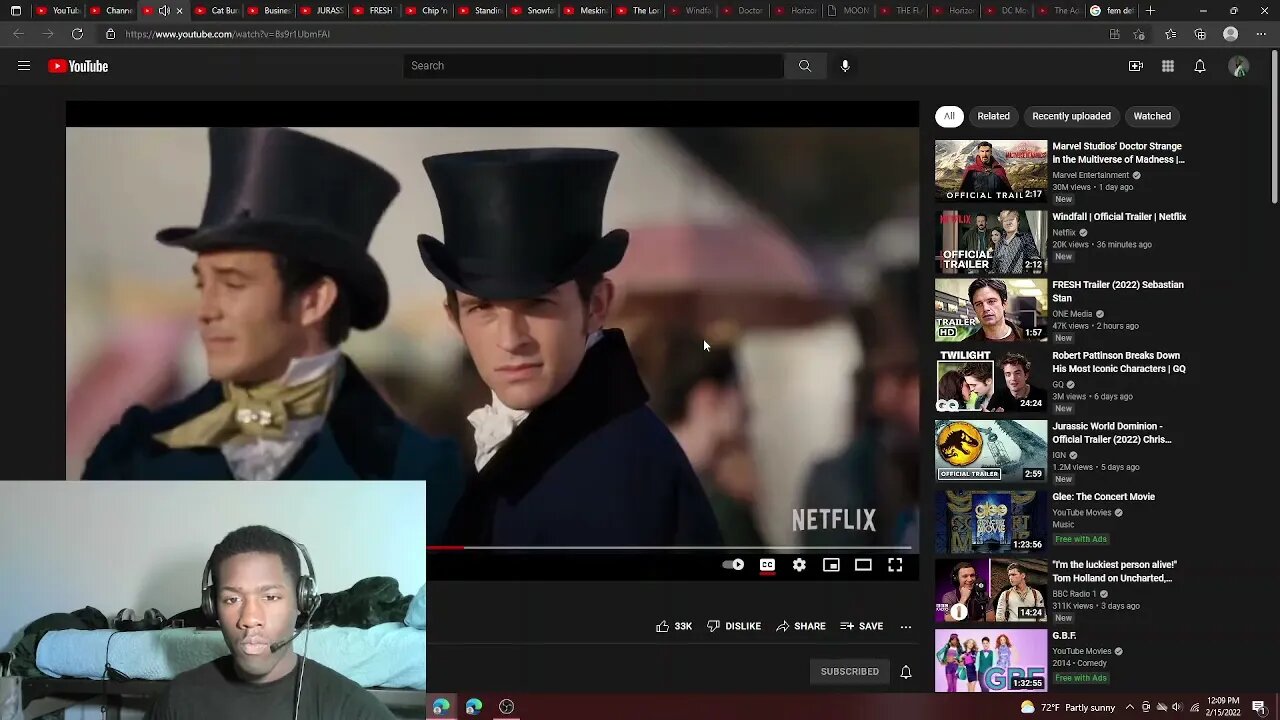The image size is (1280, 720).
Task: Enter fullscreen on the video player
Action: [895, 565]
